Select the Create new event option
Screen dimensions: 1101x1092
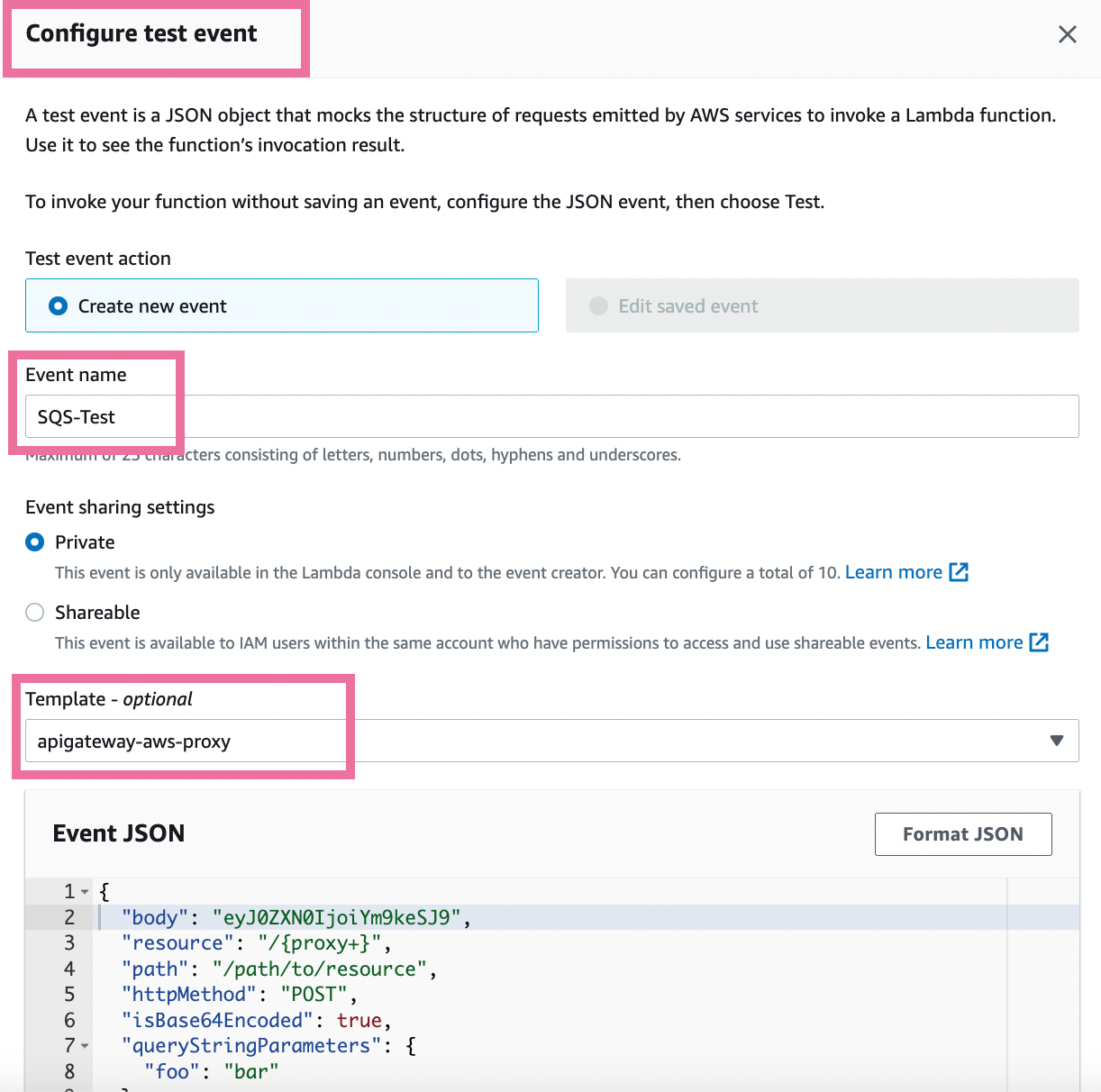pyautogui.click(x=59, y=306)
